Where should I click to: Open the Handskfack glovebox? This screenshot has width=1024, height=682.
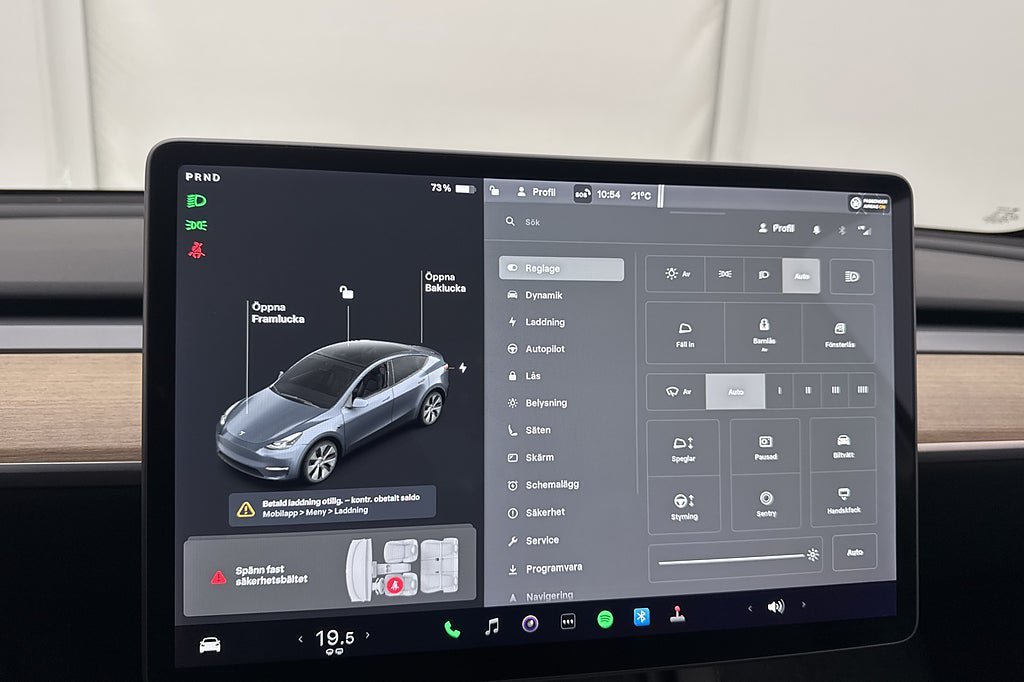click(x=843, y=500)
